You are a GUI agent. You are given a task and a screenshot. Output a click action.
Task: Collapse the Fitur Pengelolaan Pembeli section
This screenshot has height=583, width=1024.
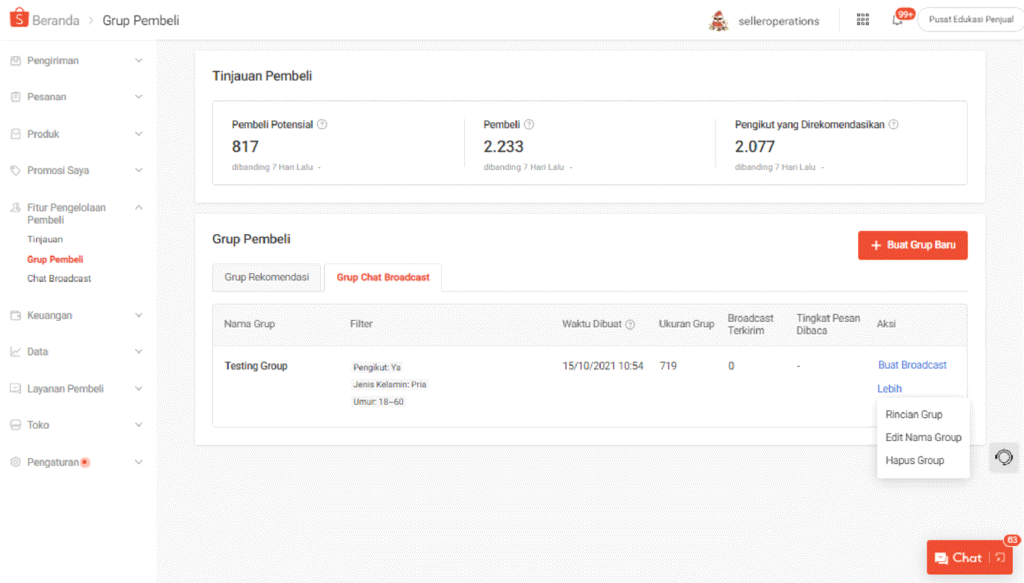click(138, 208)
